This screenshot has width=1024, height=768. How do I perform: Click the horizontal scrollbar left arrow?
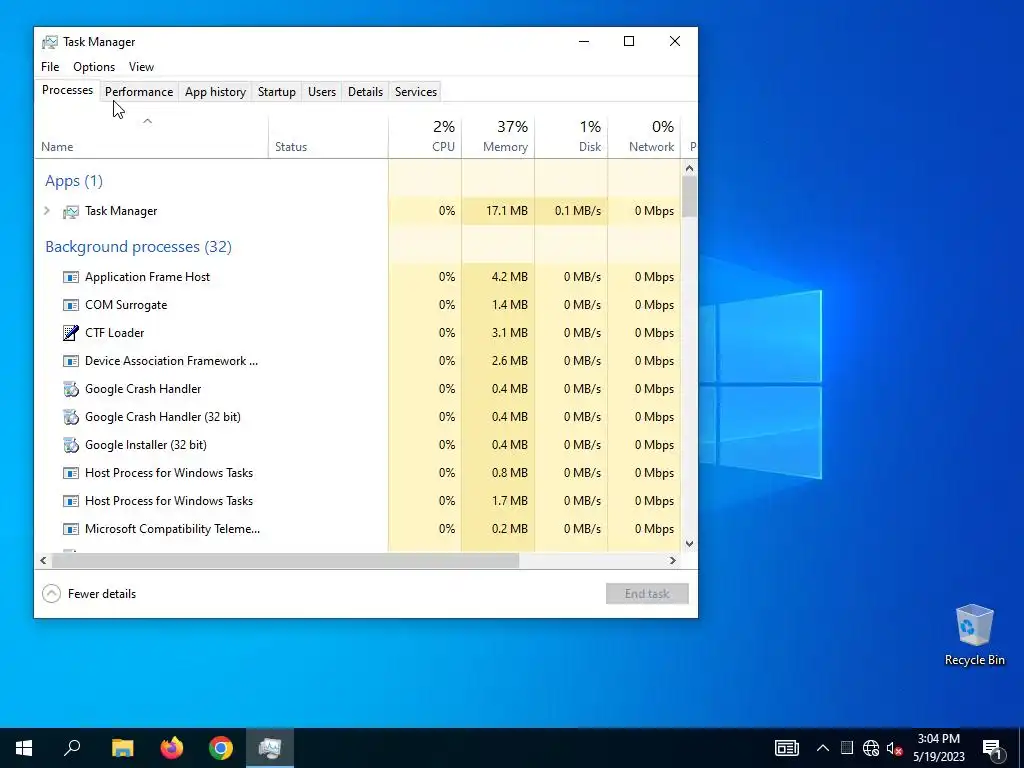(x=43, y=560)
